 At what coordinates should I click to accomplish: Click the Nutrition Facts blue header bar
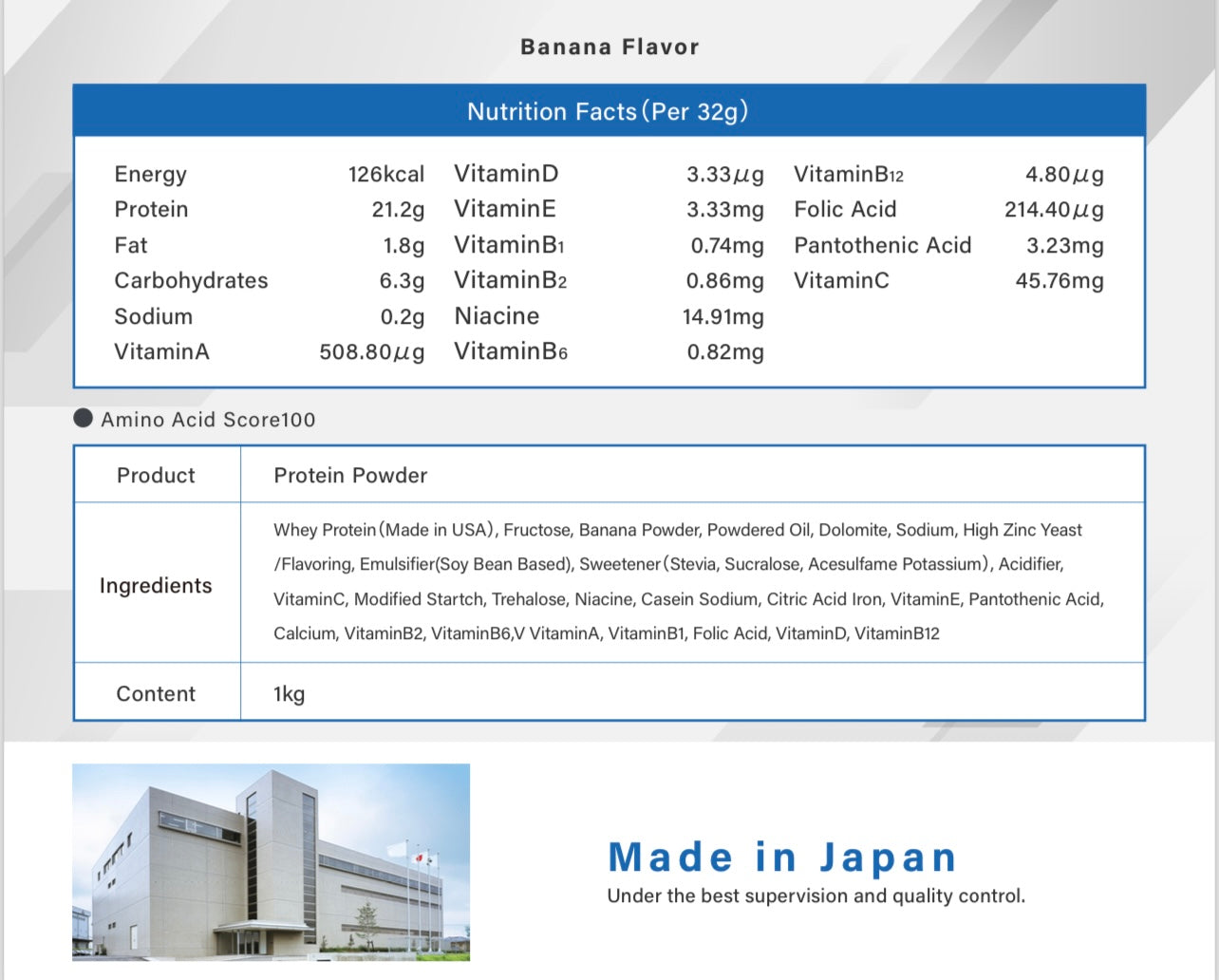pyautogui.click(x=609, y=112)
